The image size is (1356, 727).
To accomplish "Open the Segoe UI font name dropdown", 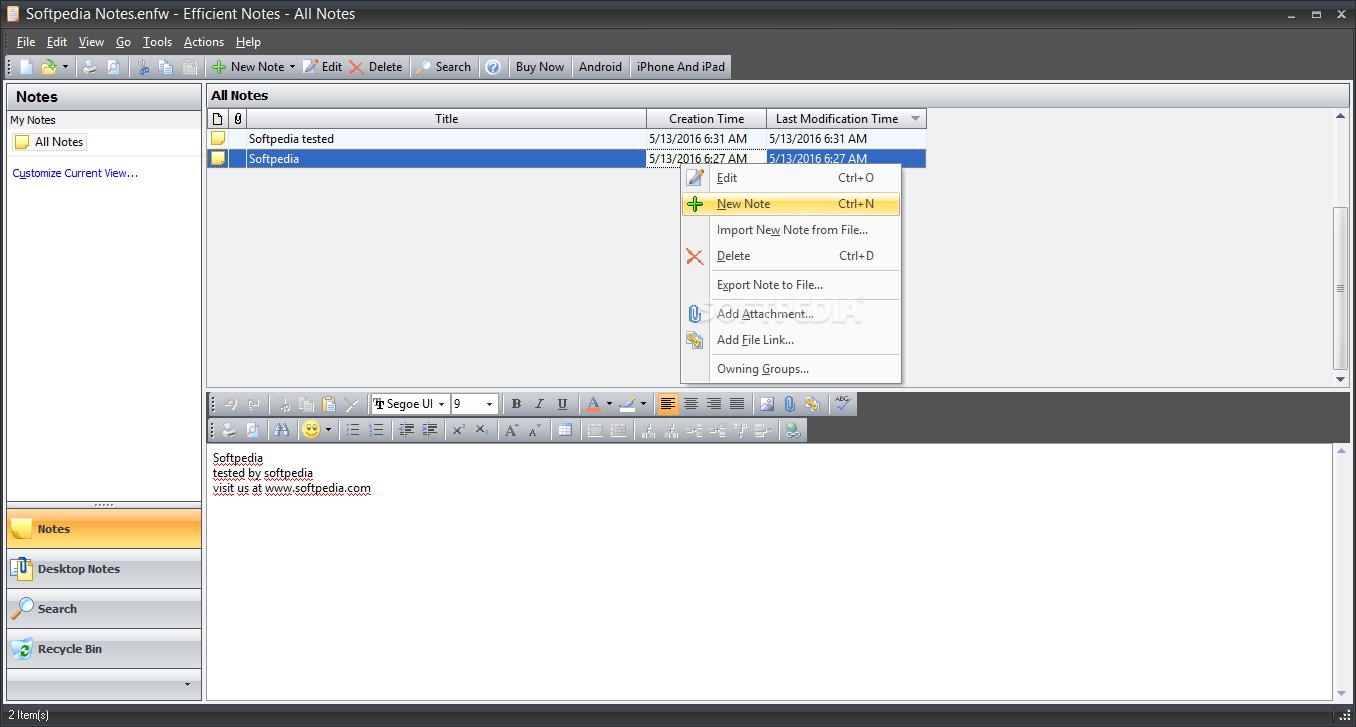I will (x=441, y=404).
